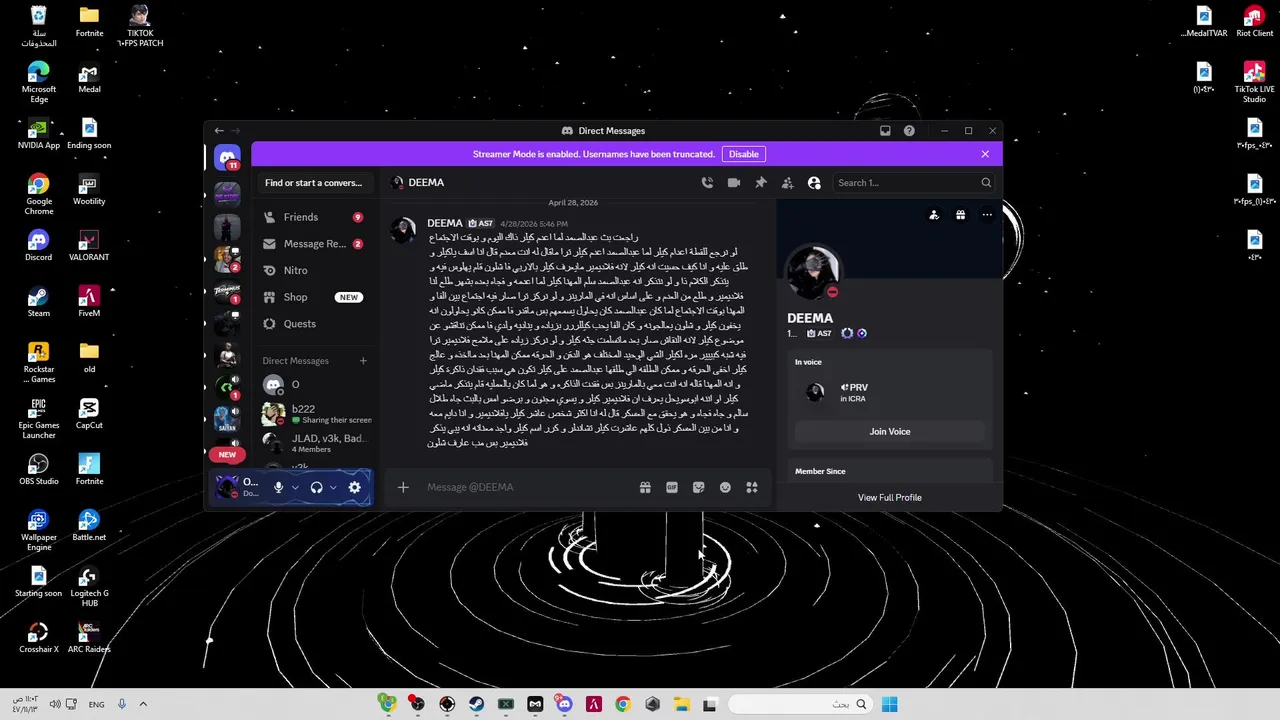Click the Discord inbox icon
The image size is (1280, 720).
[885, 131]
